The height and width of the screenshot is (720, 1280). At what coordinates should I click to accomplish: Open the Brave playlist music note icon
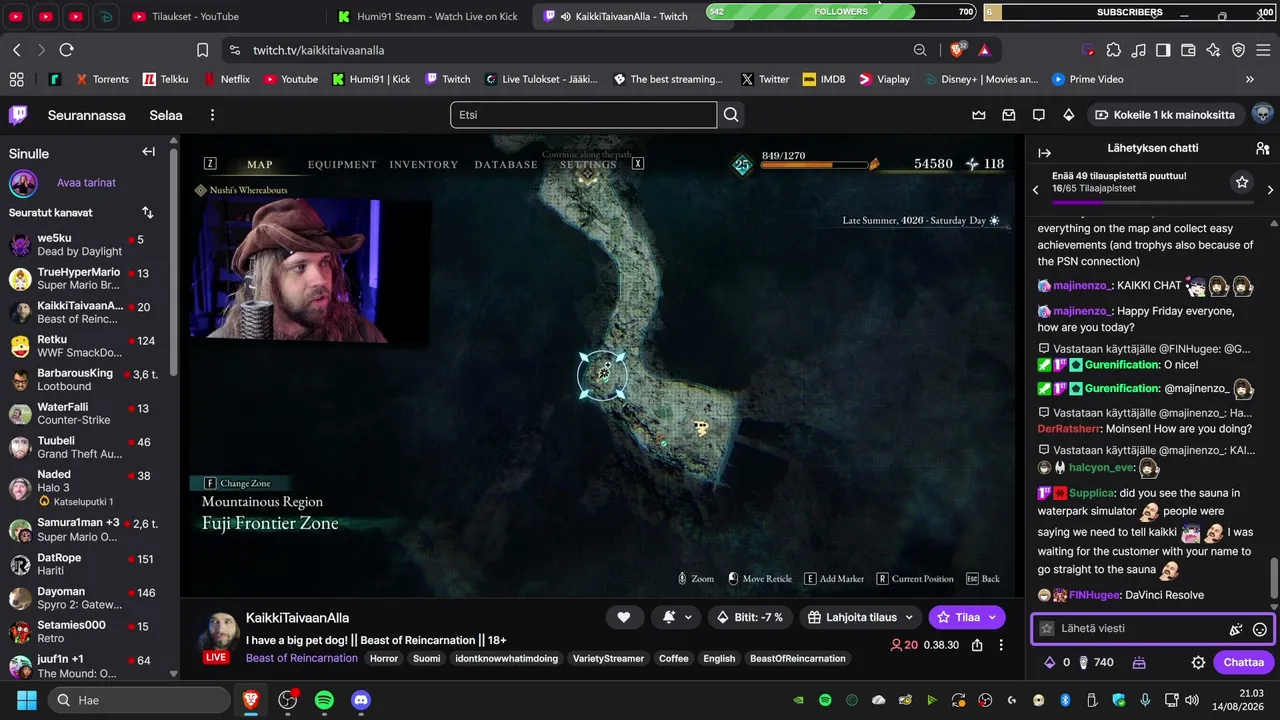pyautogui.click(x=1138, y=50)
